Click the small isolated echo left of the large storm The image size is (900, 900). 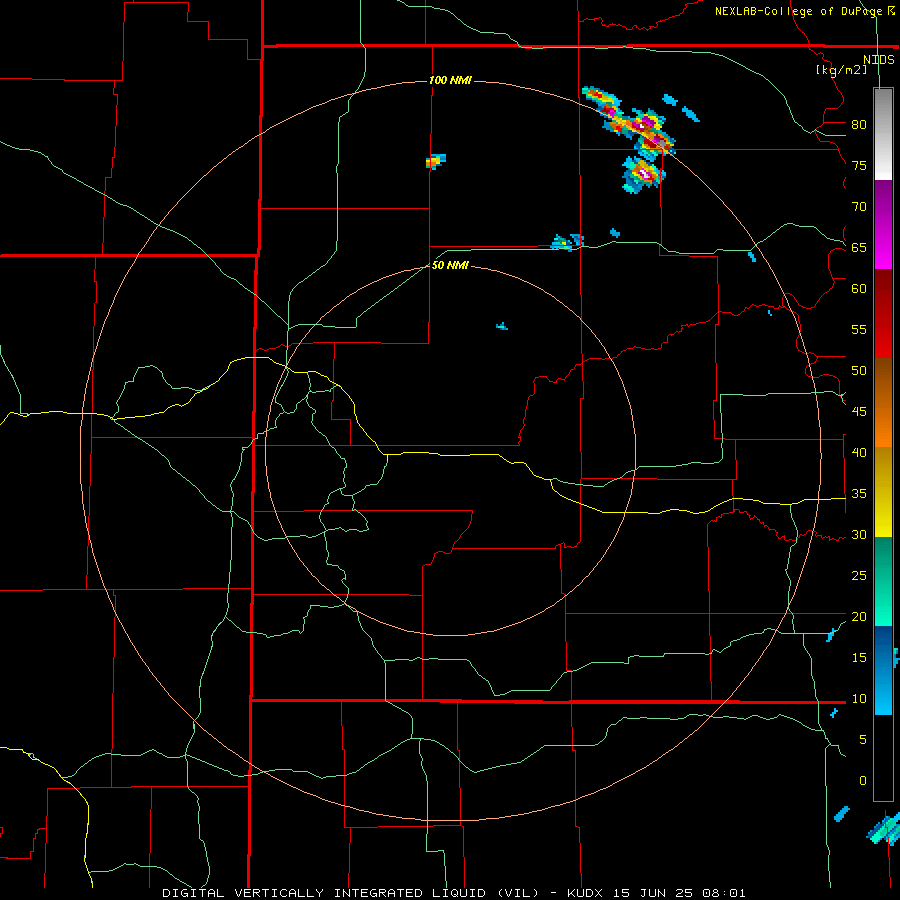coord(436,161)
